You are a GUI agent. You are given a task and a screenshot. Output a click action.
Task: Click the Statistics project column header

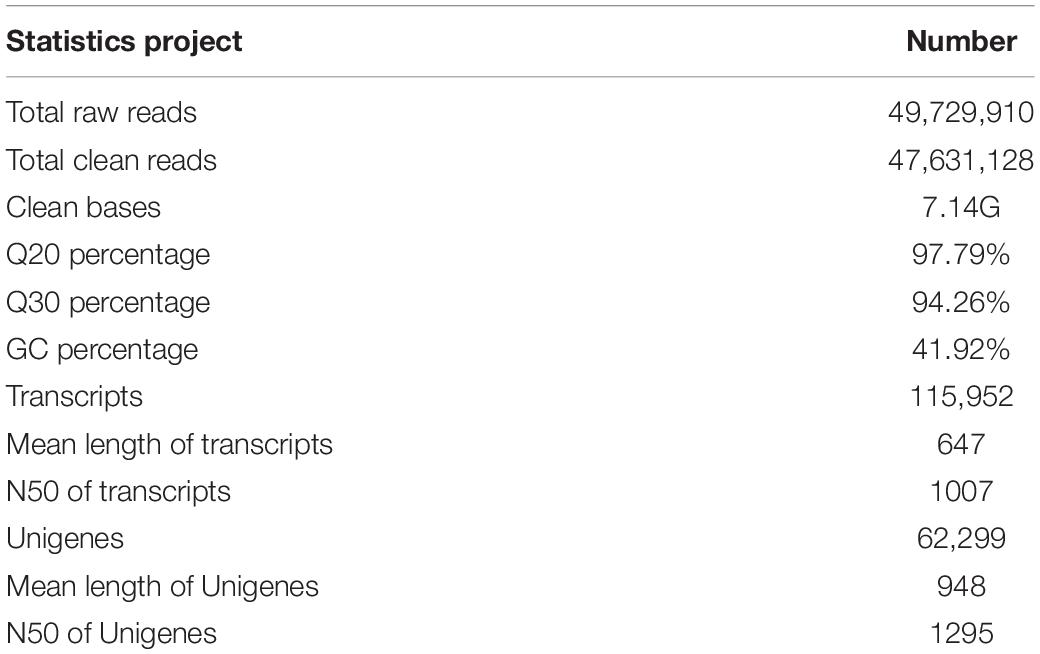tap(124, 42)
